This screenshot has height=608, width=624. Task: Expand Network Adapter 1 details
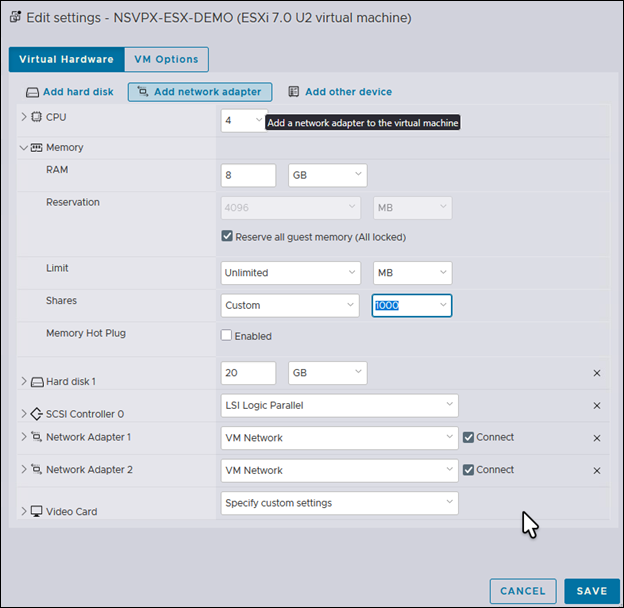point(24,437)
